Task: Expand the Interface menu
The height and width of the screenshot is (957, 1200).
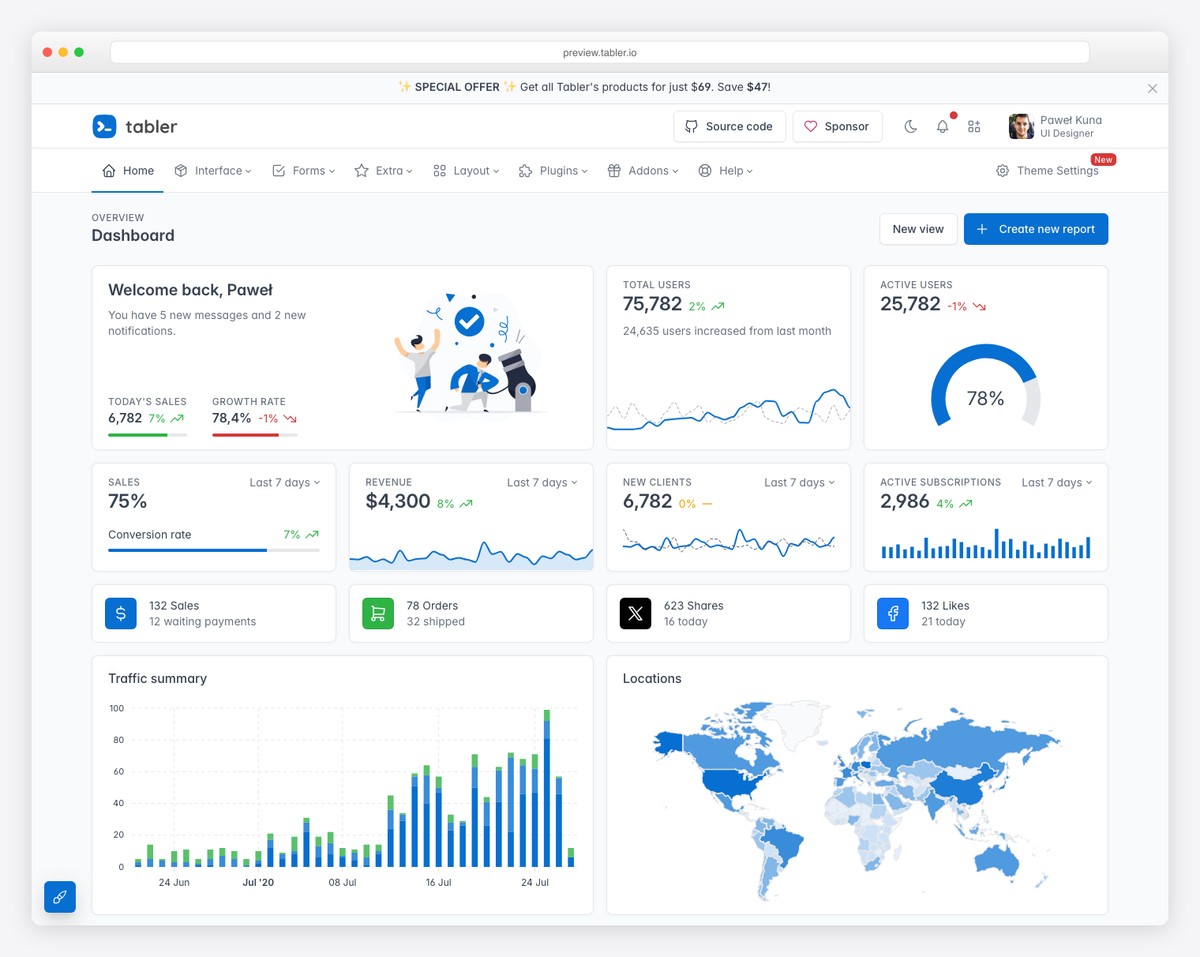Action: (213, 170)
